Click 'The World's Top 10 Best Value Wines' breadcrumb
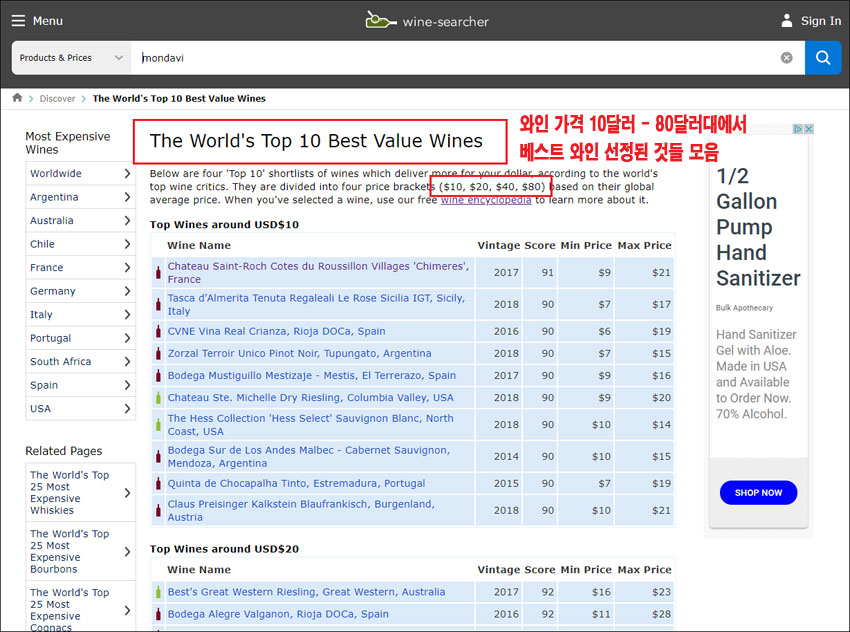This screenshot has height=632, width=850. point(179,98)
